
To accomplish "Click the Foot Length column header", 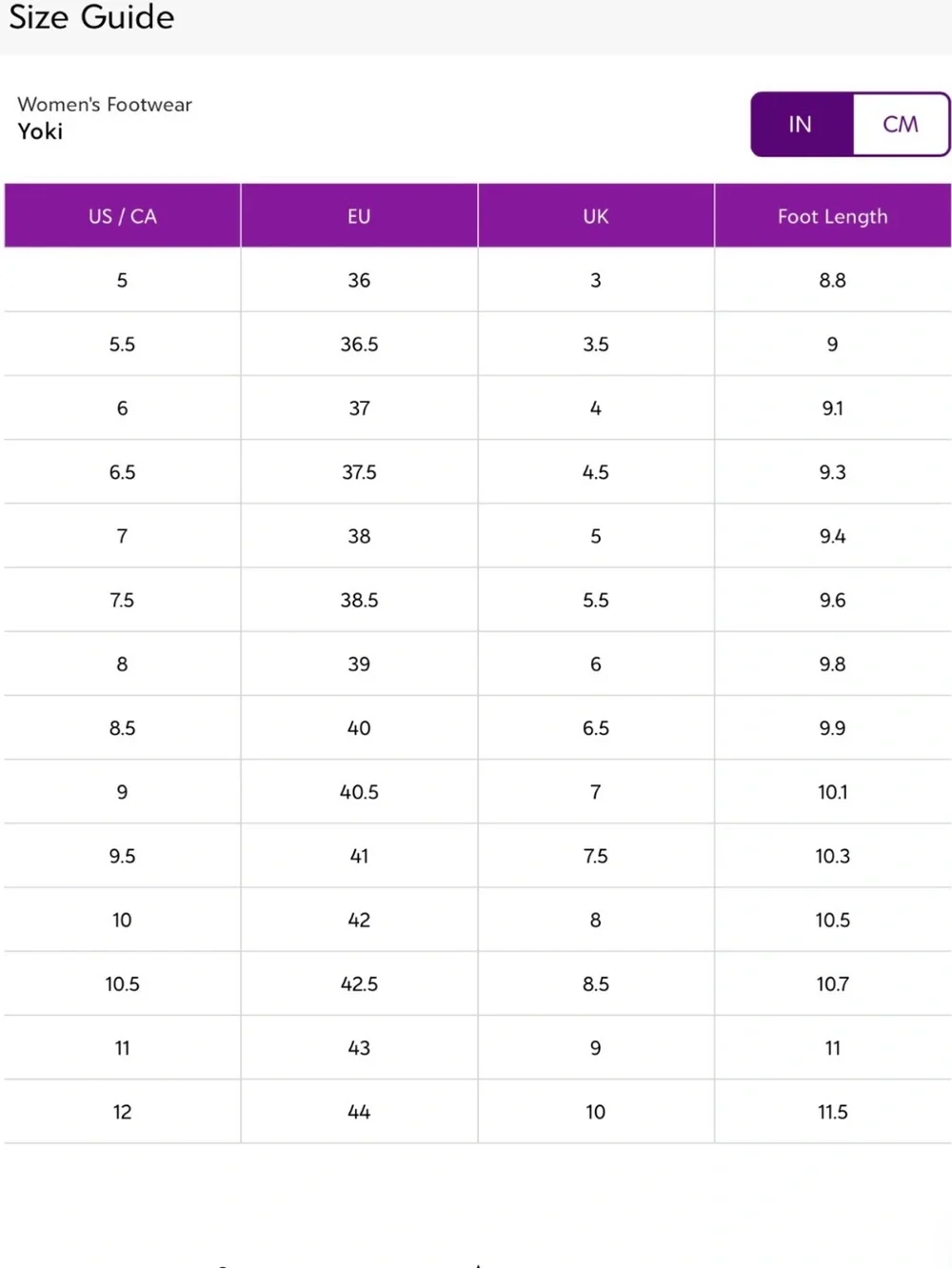I will click(x=833, y=216).
